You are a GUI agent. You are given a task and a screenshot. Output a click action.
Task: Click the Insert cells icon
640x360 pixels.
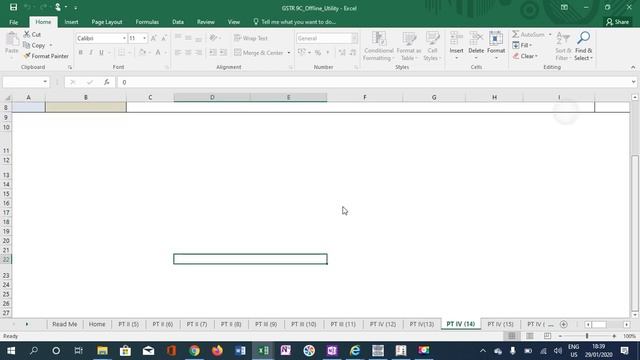coord(456,39)
